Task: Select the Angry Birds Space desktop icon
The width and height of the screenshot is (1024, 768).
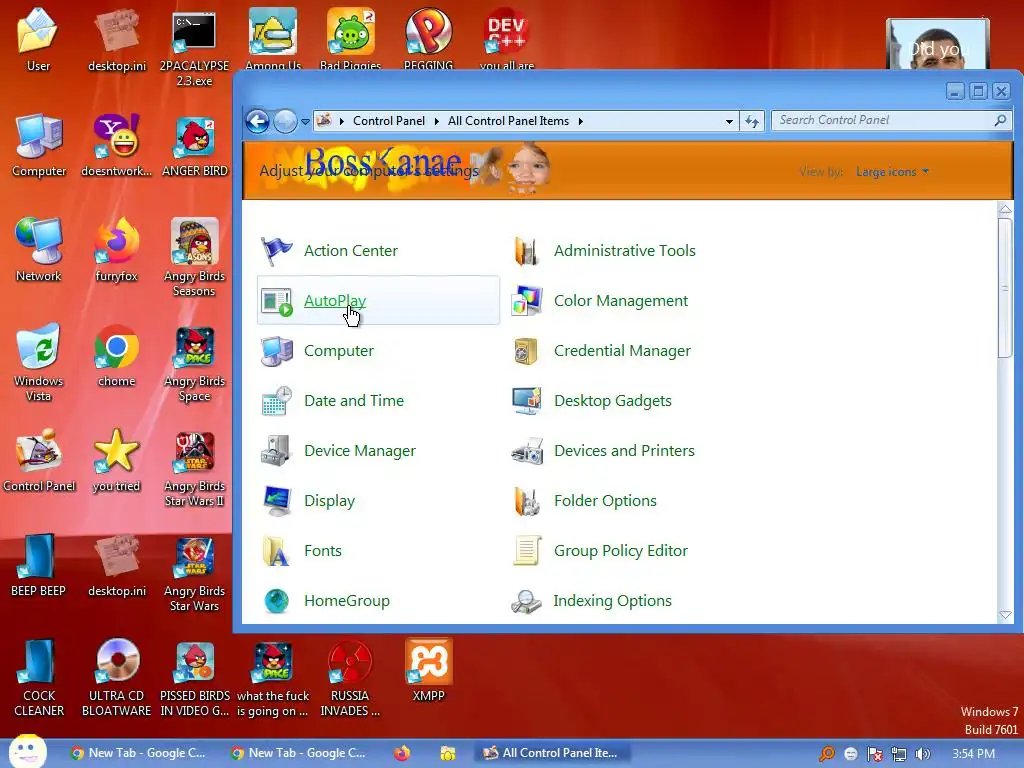Action: (x=195, y=362)
